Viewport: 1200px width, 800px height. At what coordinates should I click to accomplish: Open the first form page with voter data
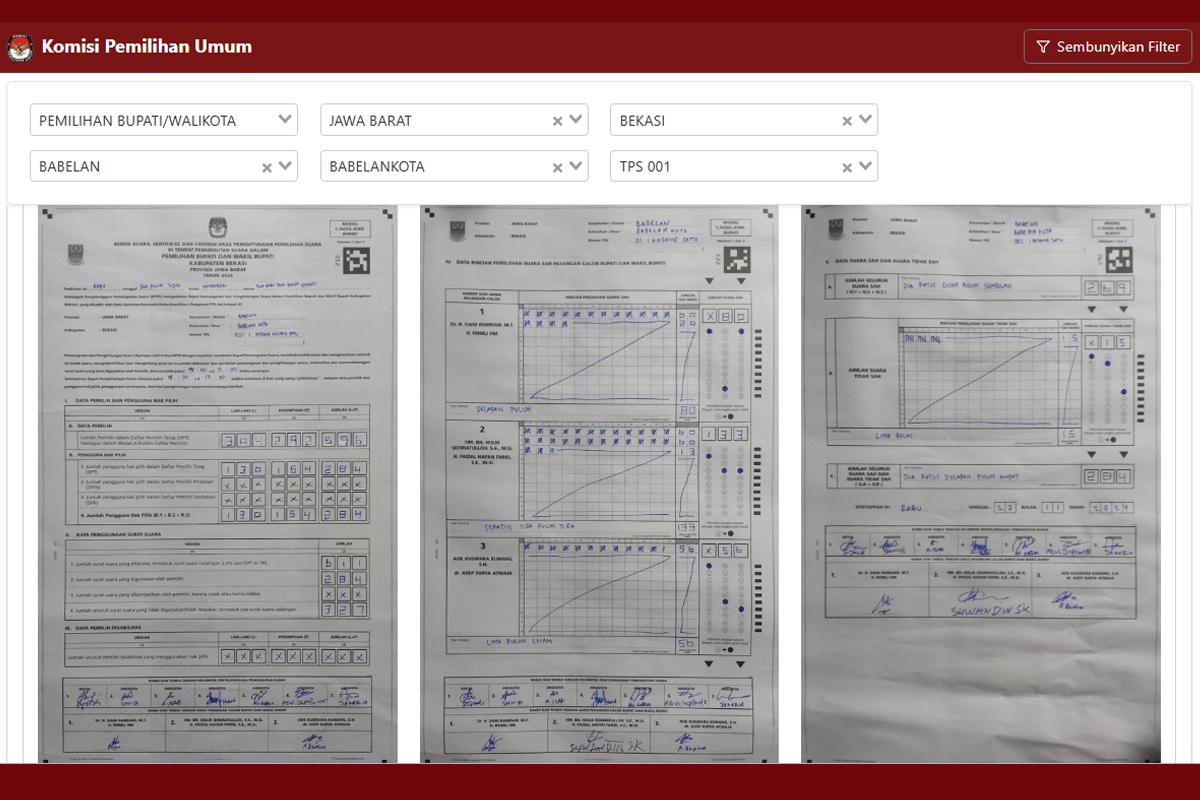click(x=218, y=484)
